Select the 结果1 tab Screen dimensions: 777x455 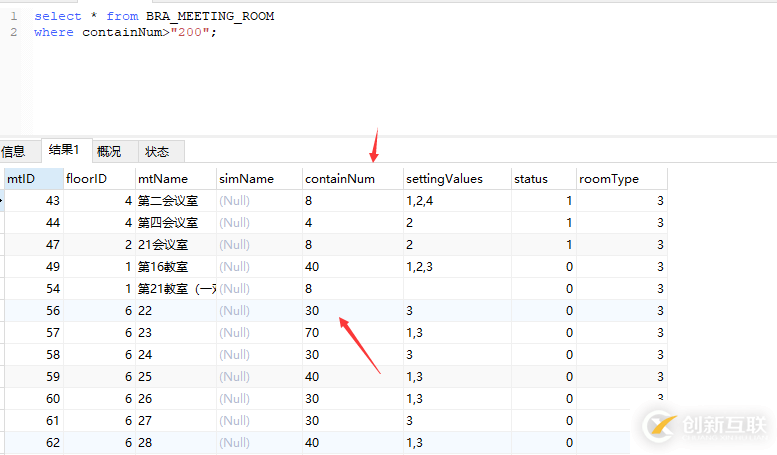tap(66, 150)
